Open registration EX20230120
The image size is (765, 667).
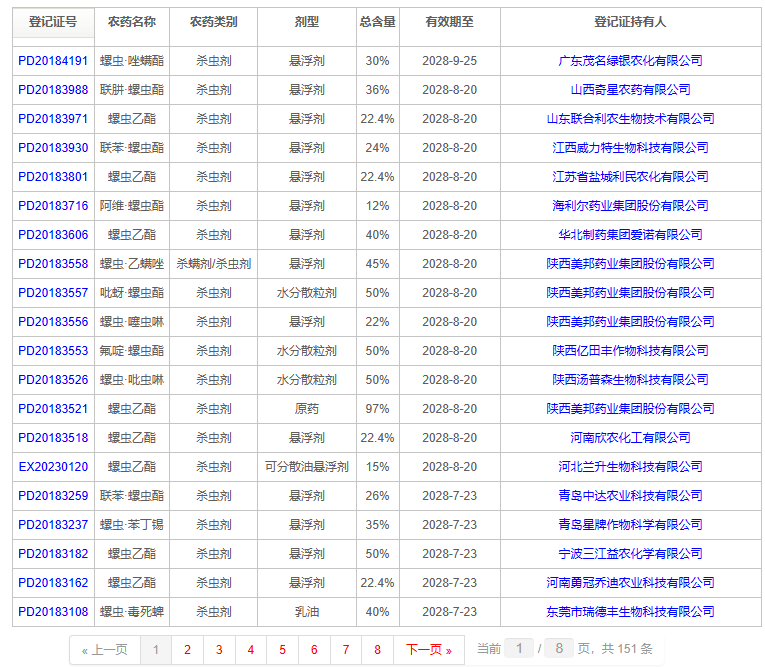53,467
